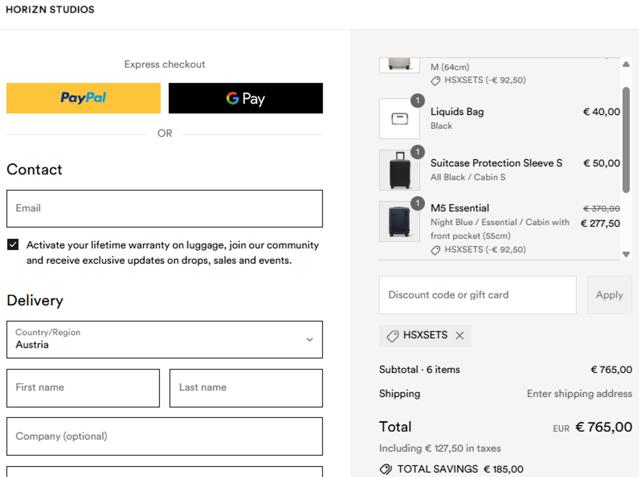This screenshot has width=639, height=477.
Task: Open the M (64cm) item thumbnail
Action: click(x=399, y=65)
